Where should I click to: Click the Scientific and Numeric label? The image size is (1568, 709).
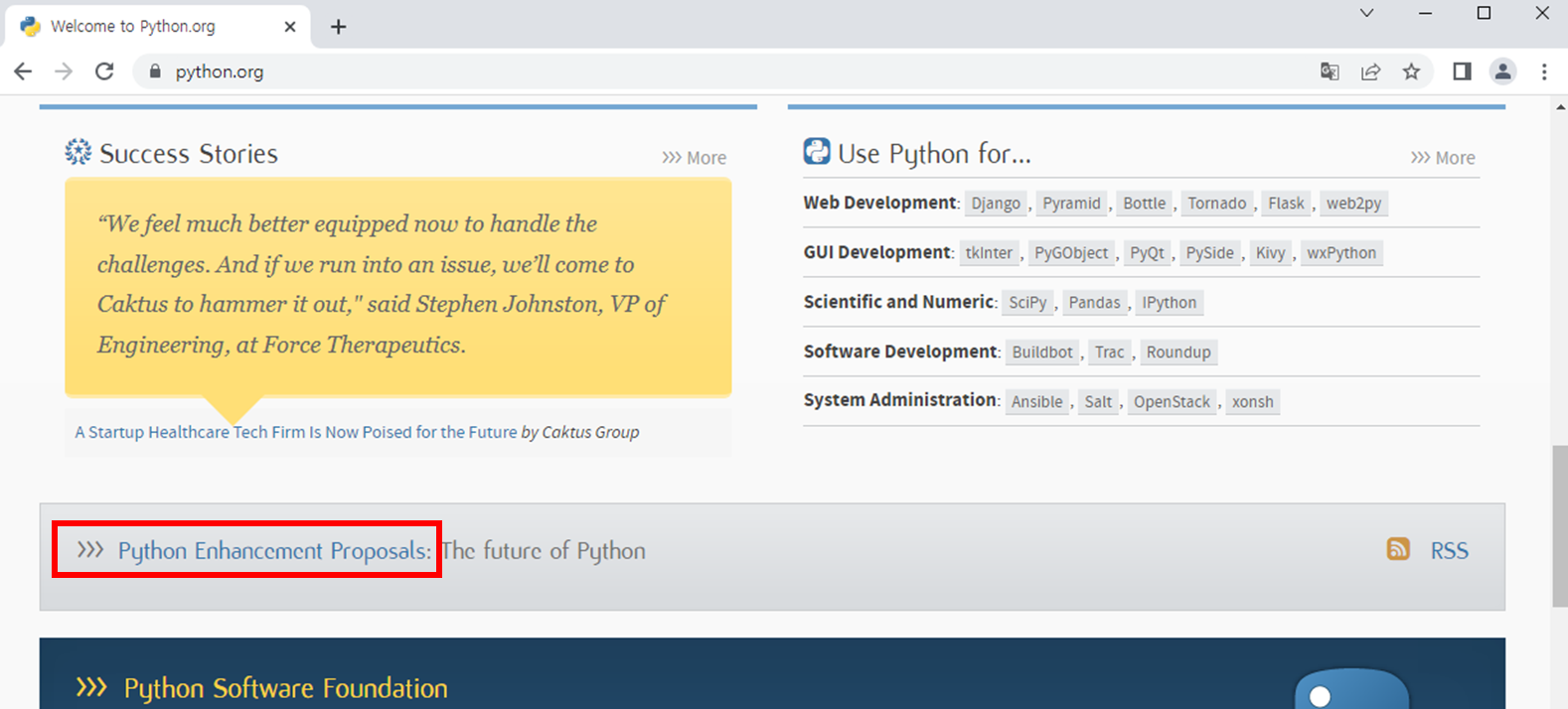(x=899, y=302)
